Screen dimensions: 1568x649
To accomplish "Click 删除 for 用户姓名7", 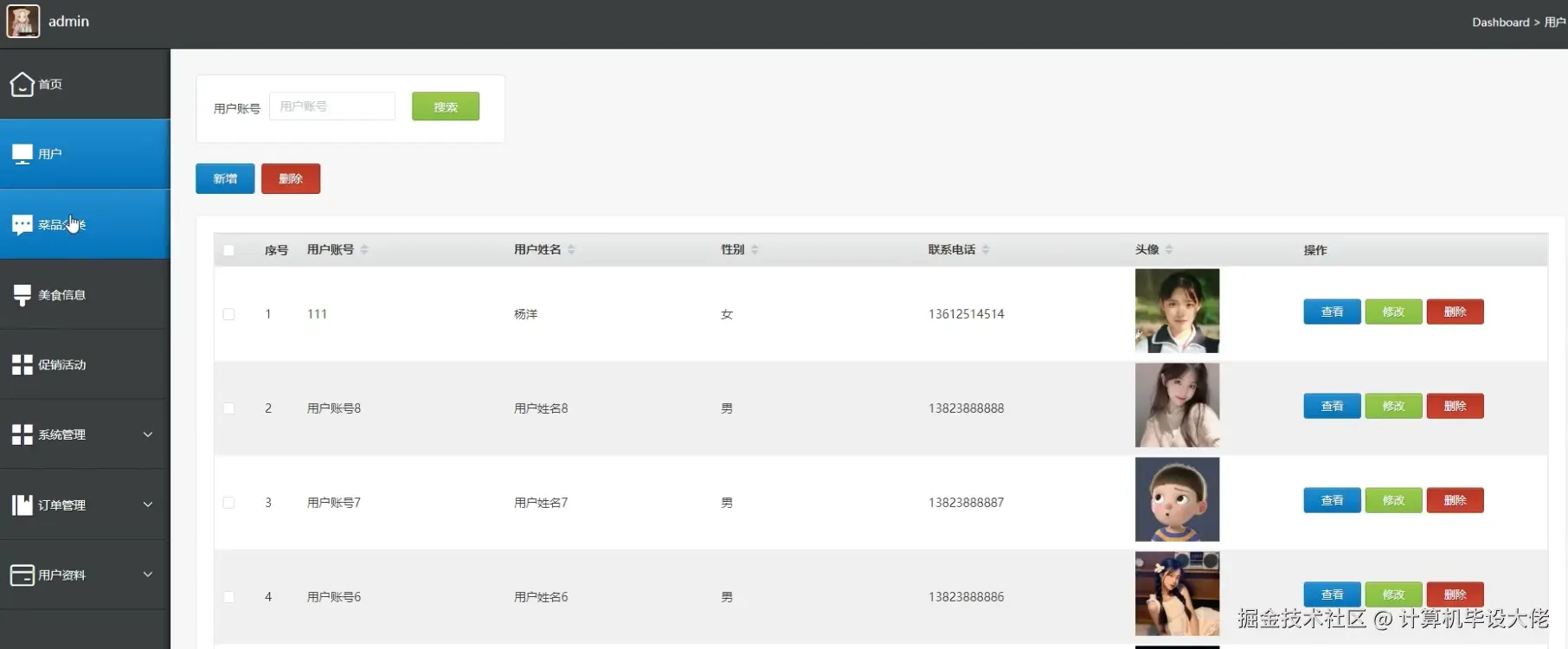I will 1455,500.
